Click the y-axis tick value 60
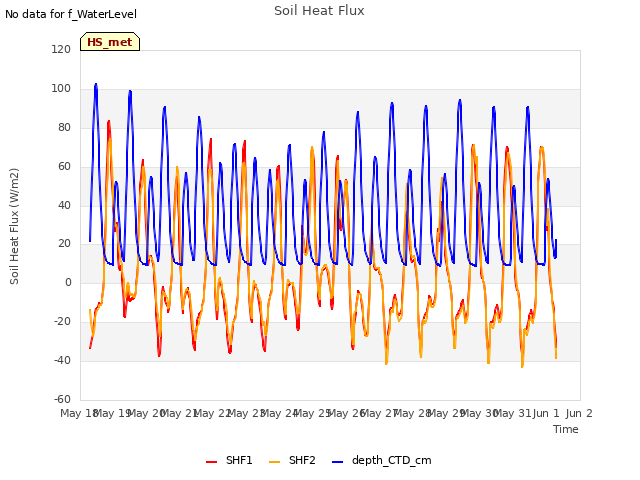 point(64,166)
